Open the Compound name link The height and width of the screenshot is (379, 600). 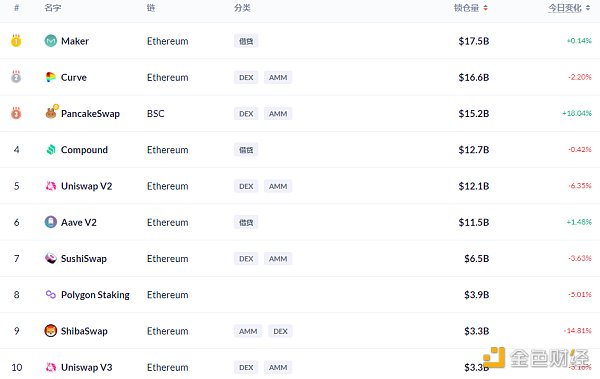click(84, 150)
